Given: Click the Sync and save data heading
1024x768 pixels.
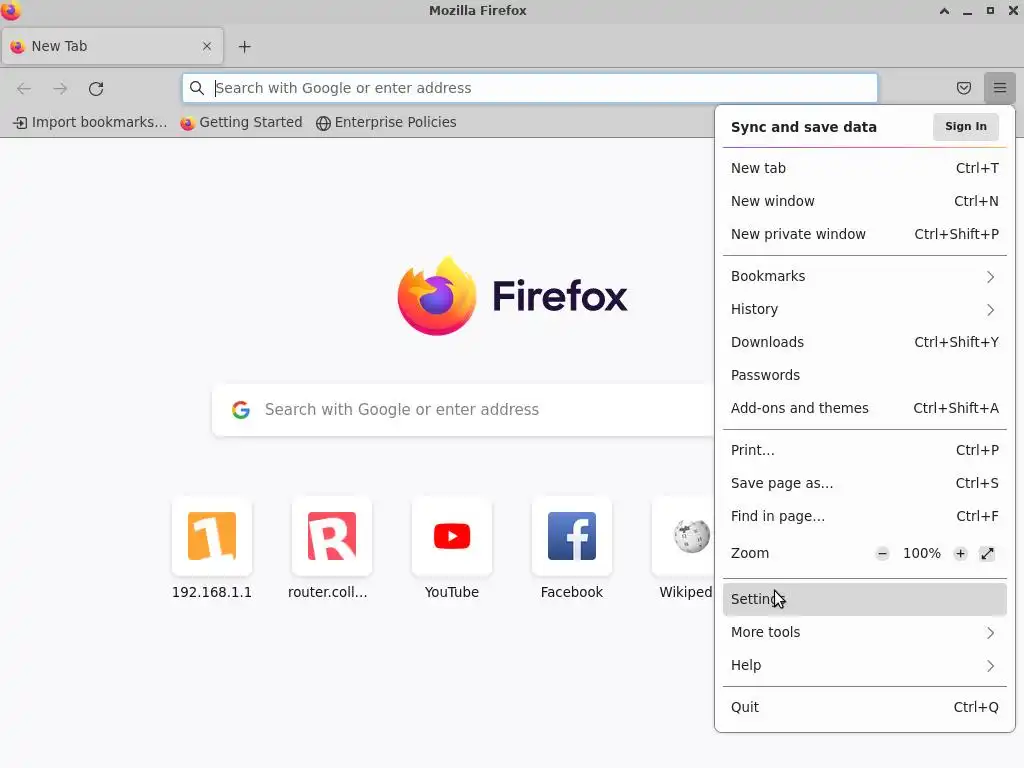Looking at the screenshot, I should (x=803, y=127).
